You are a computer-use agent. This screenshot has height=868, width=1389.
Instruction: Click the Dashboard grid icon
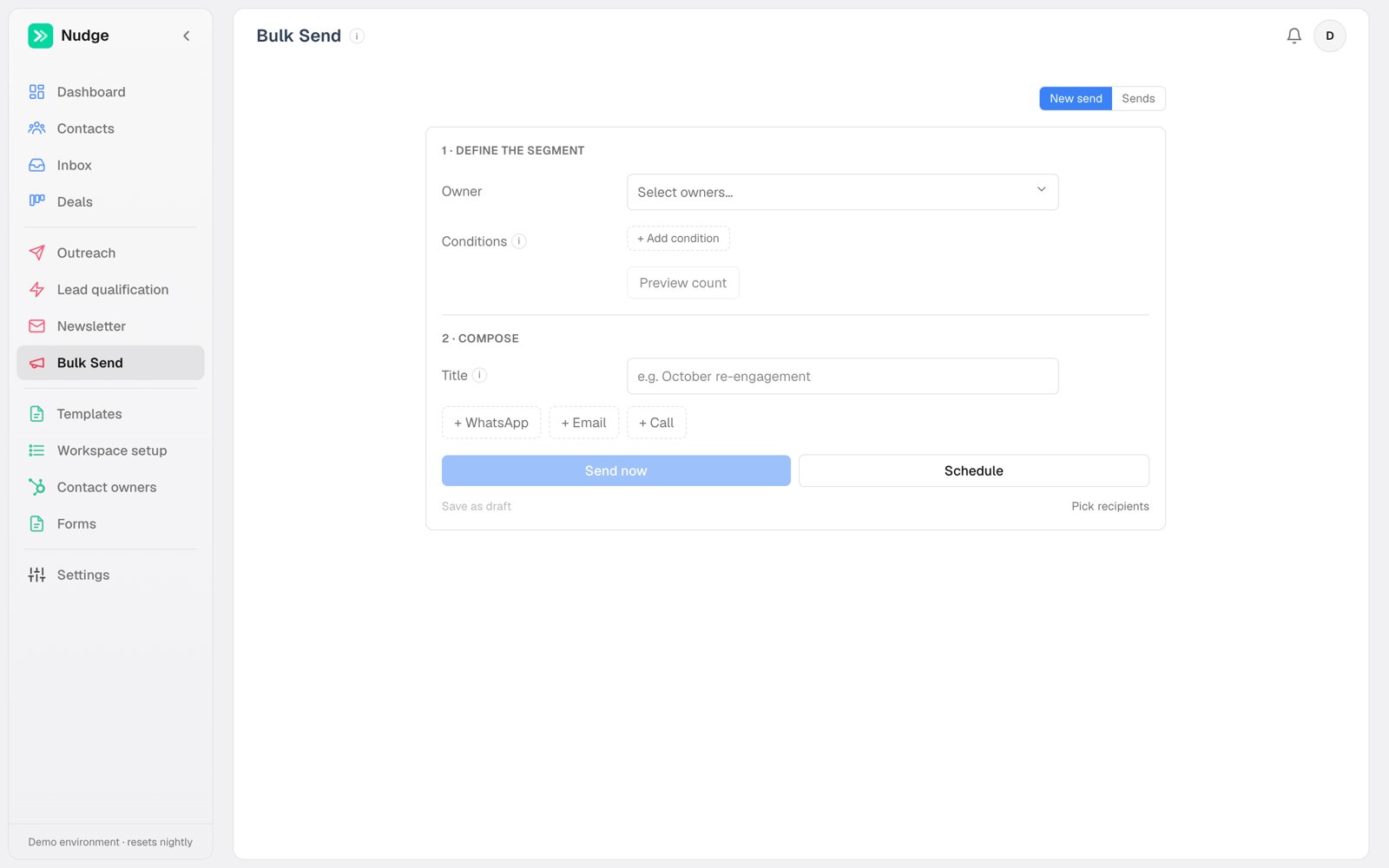click(36, 92)
